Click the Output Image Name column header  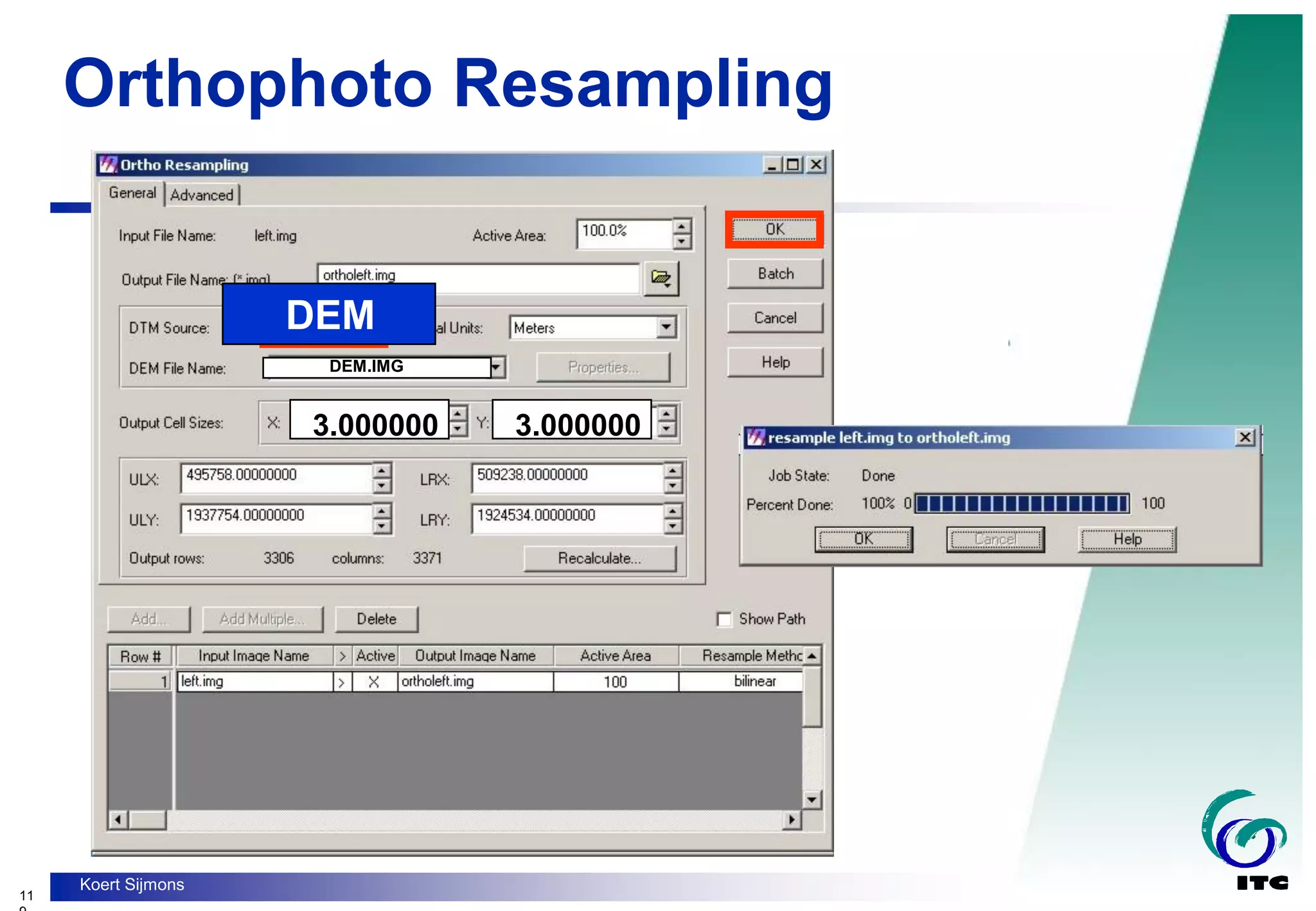tap(476, 656)
